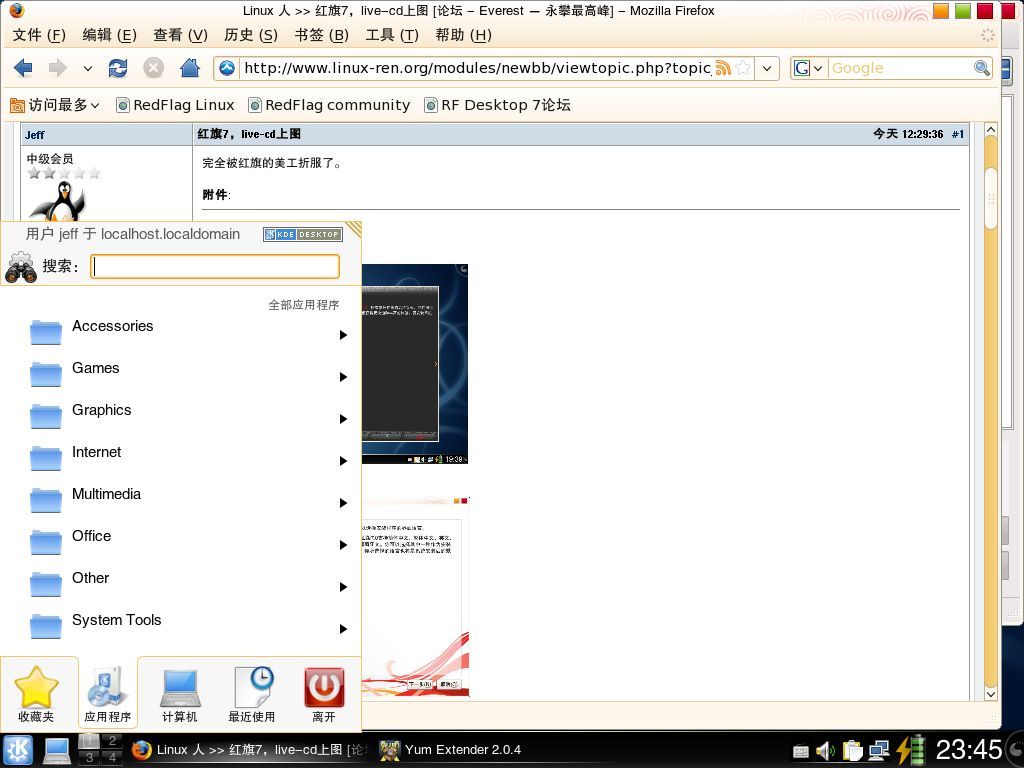This screenshot has height=768, width=1024.
Task: Open the KDE K menu launcher
Action: click(18, 750)
